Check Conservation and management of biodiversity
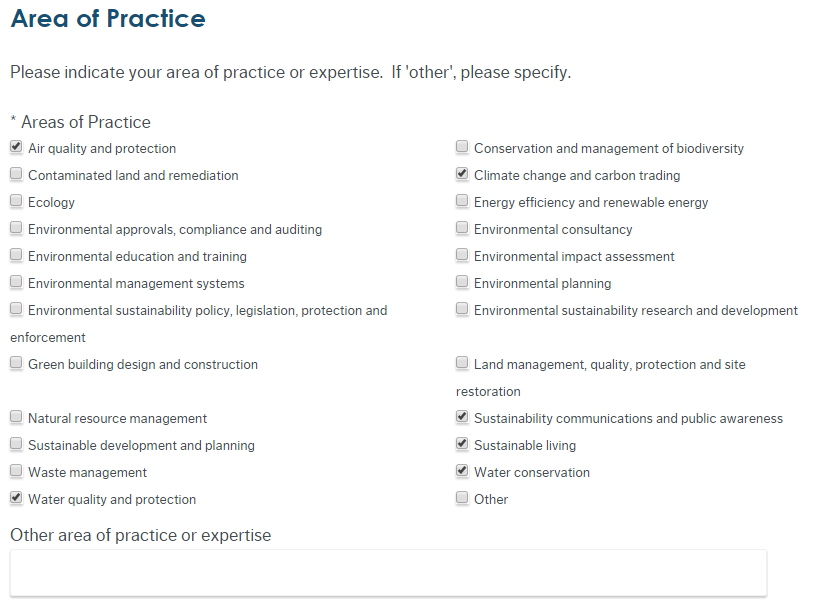 point(462,148)
